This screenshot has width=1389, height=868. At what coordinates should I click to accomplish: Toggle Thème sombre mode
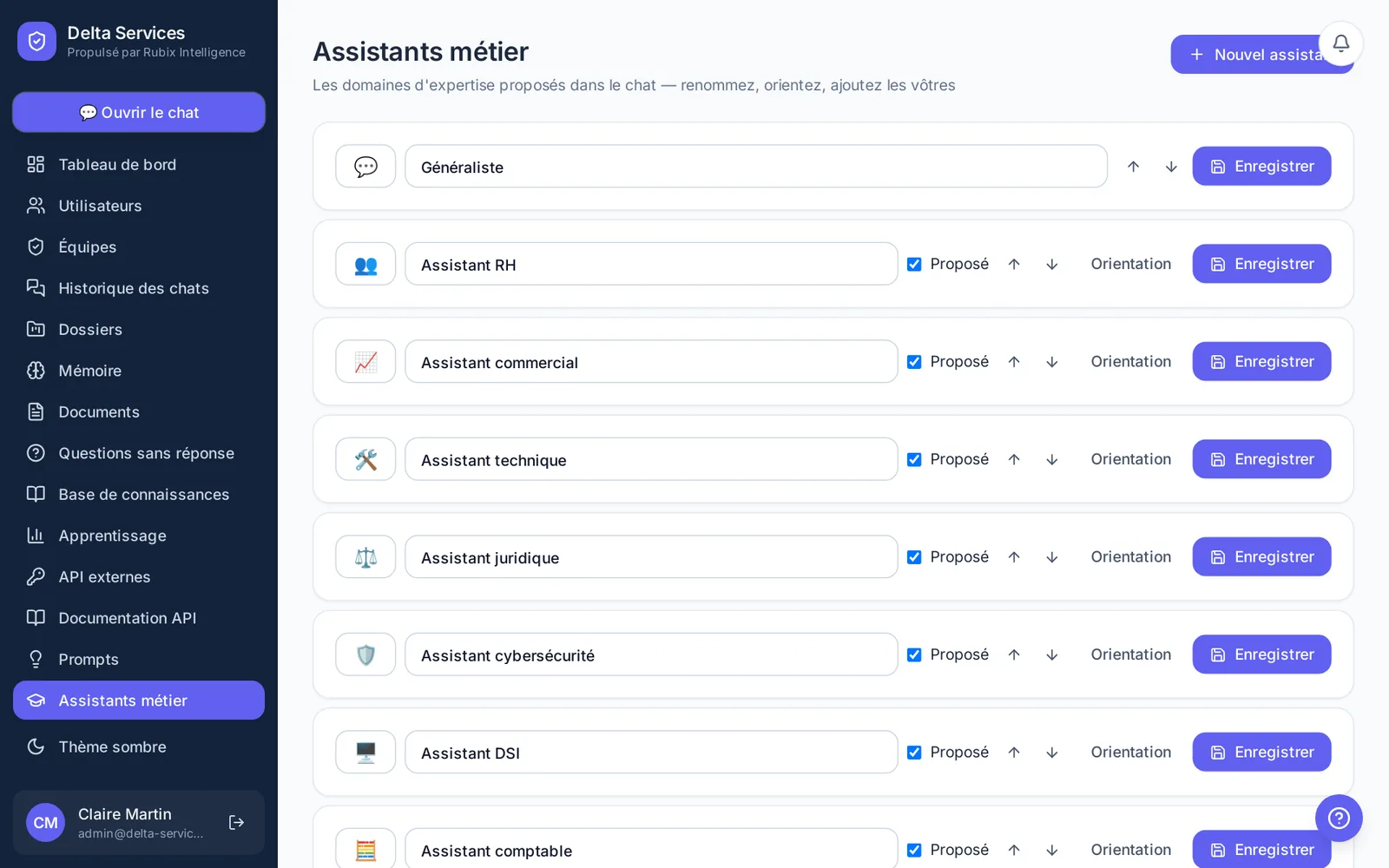click(x=139, y=746)
